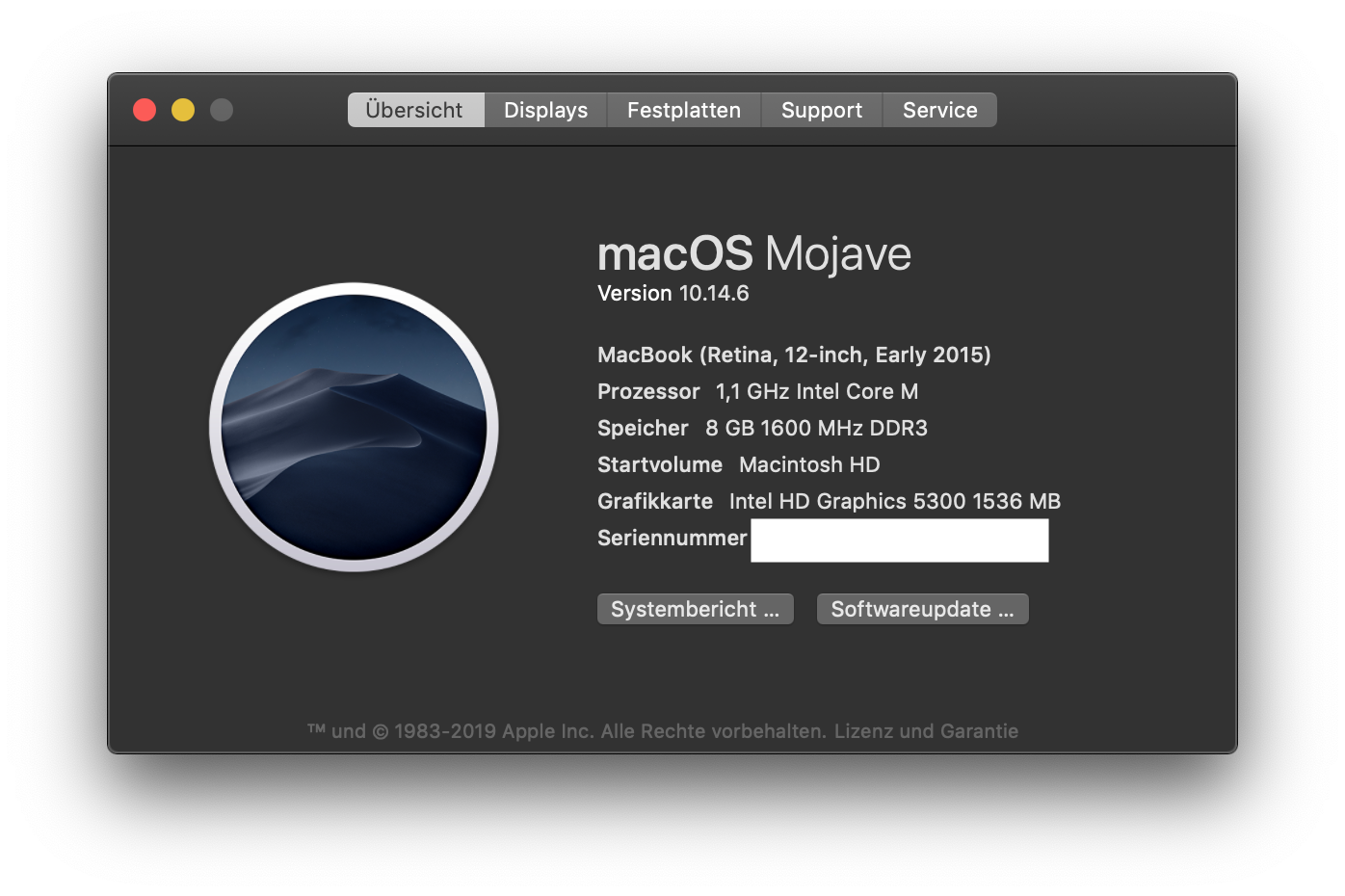Click the Startvolume label
The width and height of the screenshot is (1345, 896).
tap(660, 464)
